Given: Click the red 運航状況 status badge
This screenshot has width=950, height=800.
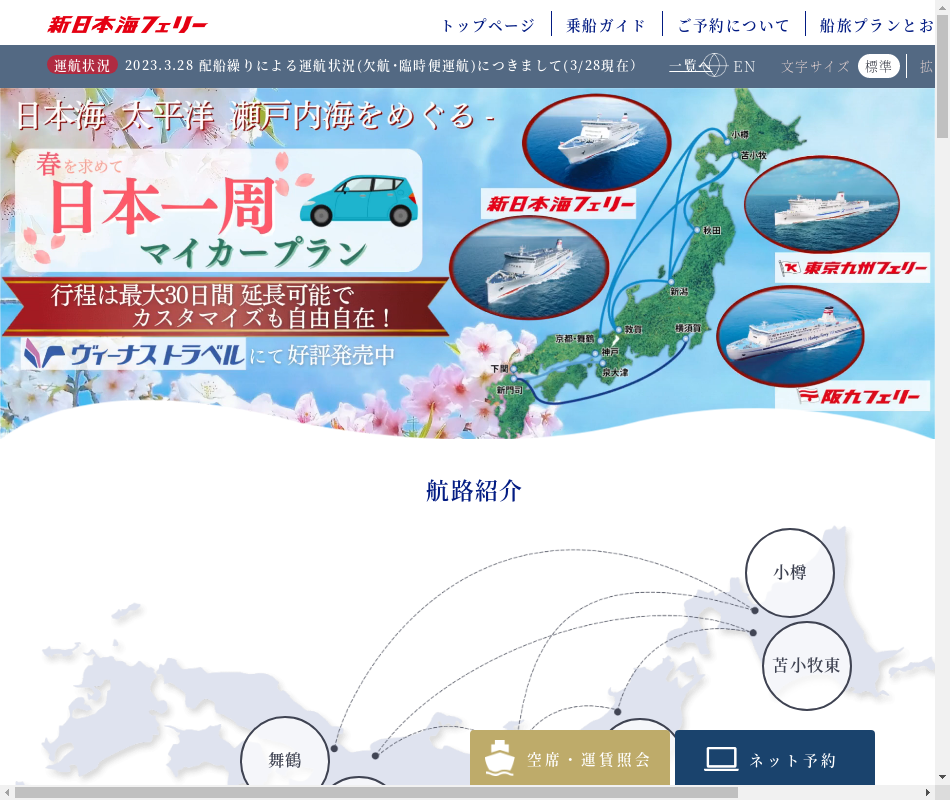Looking at the screenshot, I should (82, 66).
